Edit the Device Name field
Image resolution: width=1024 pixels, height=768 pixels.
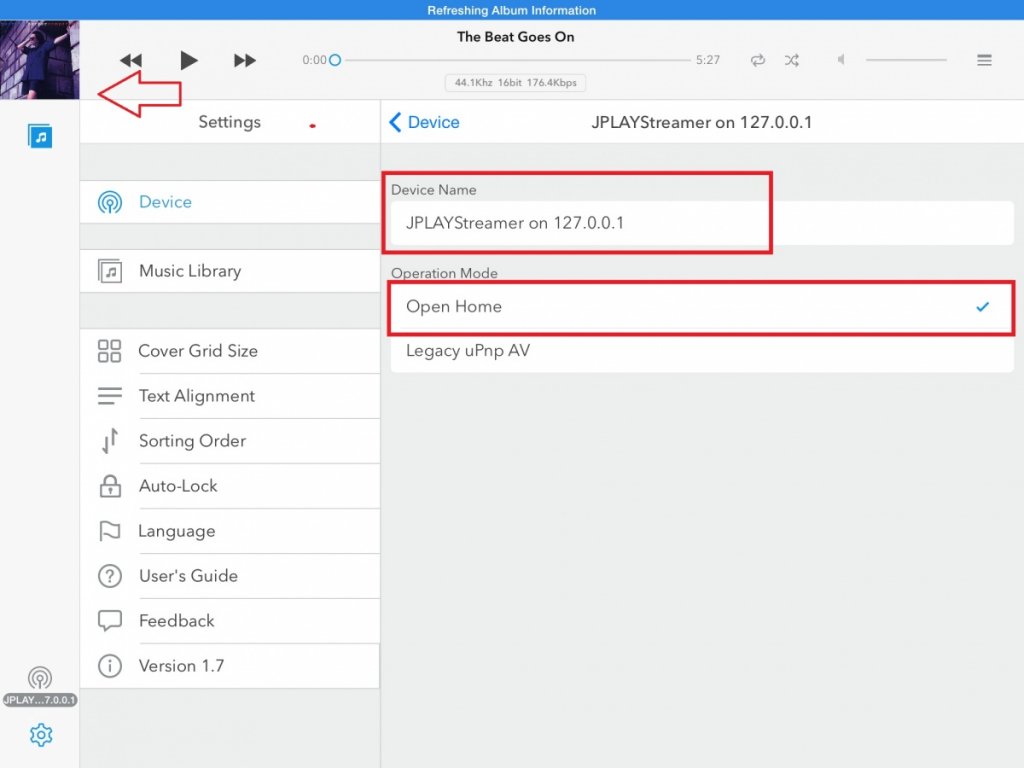coord(702,223)
